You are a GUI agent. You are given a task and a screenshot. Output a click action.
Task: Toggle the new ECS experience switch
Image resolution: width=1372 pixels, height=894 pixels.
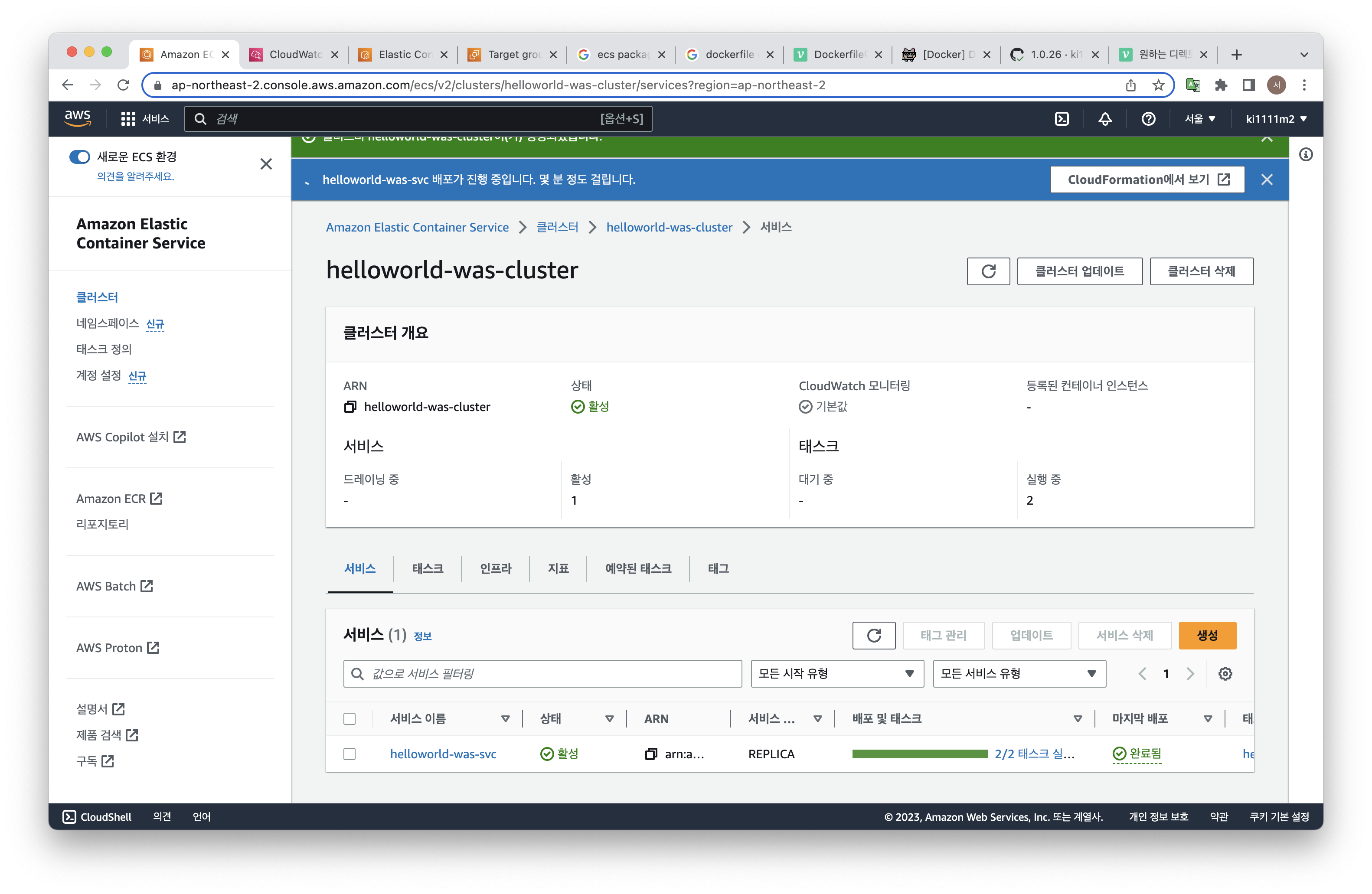(79, 157)
